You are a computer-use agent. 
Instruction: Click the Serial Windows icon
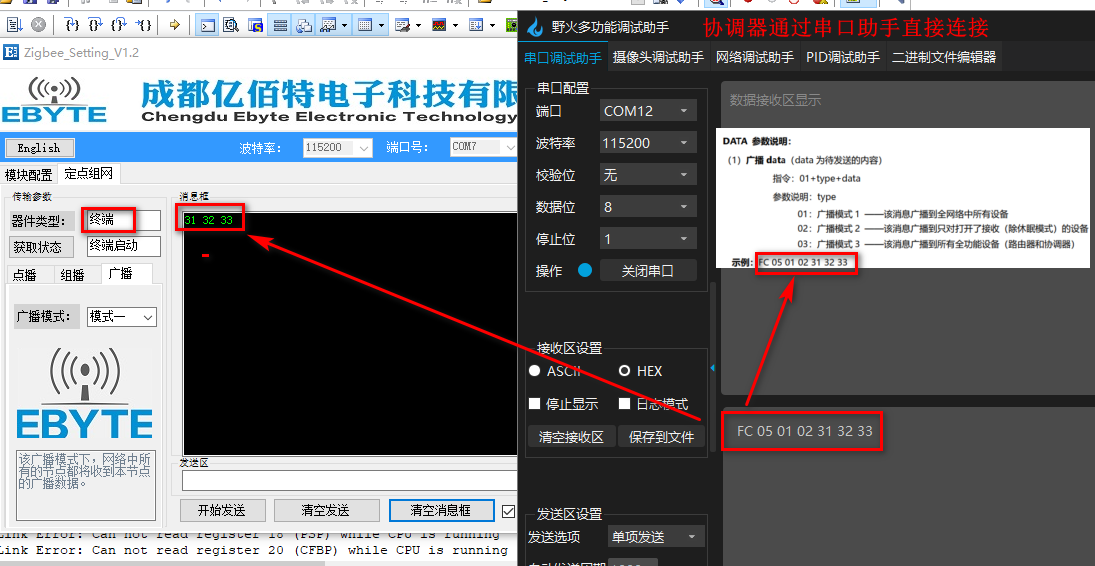pos(402,26)
